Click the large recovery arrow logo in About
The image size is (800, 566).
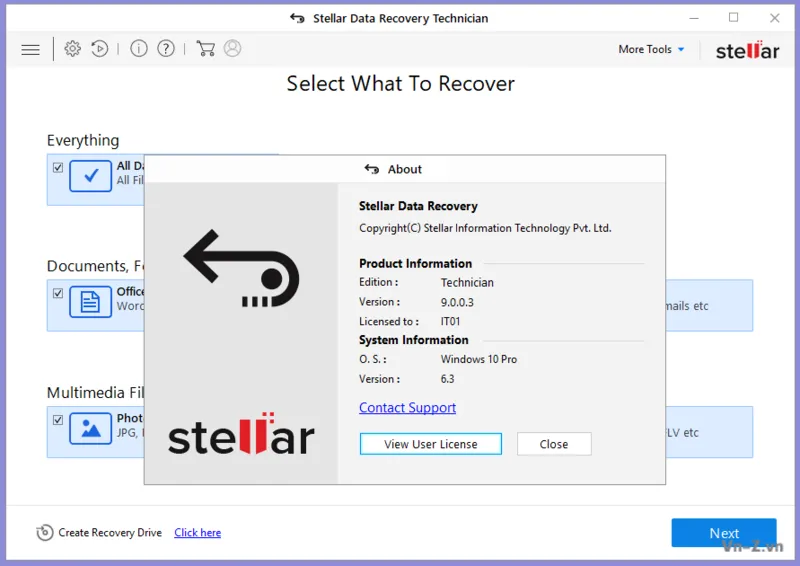click(241, 269)
